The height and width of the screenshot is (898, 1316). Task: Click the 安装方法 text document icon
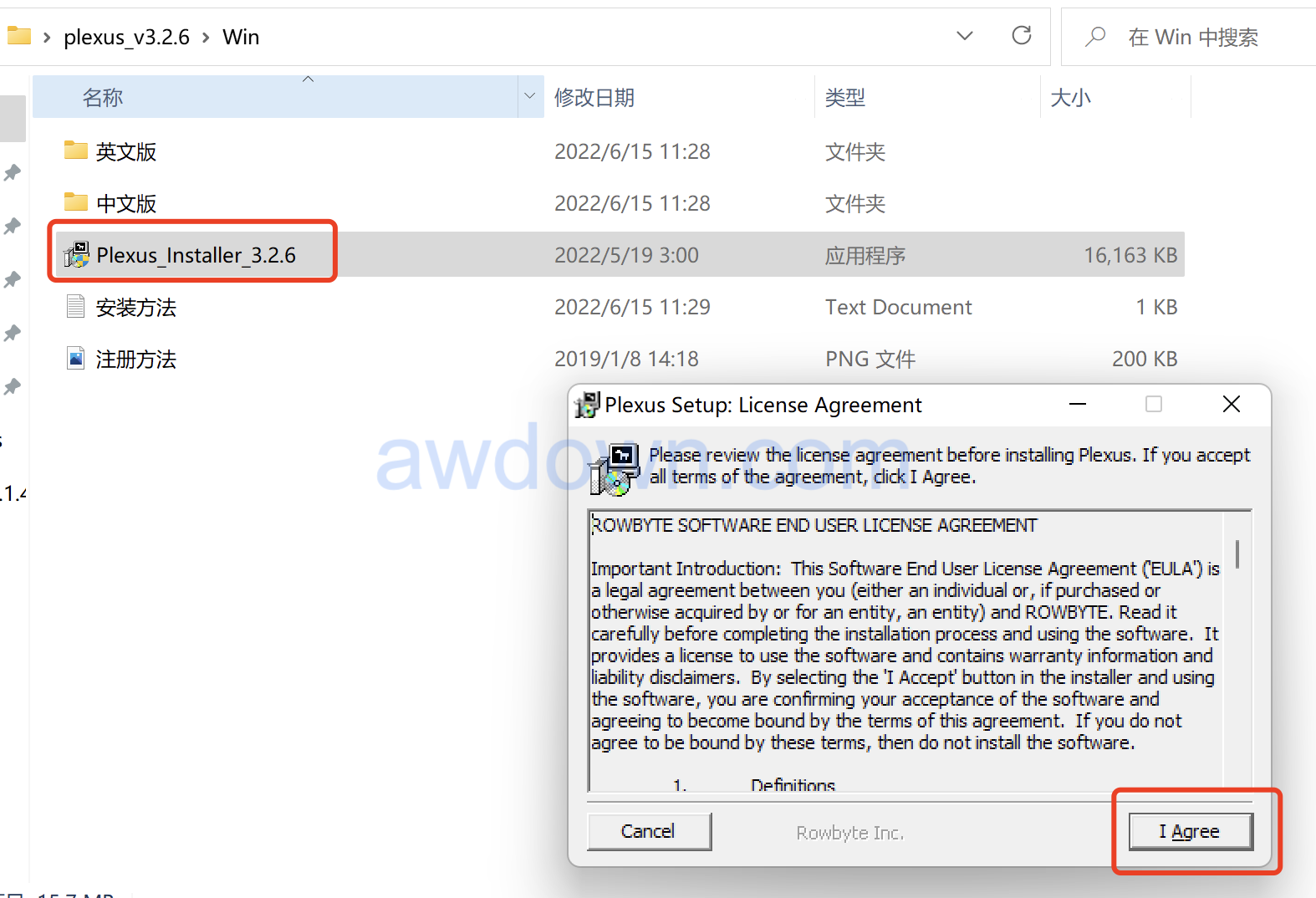pos(76,307)
